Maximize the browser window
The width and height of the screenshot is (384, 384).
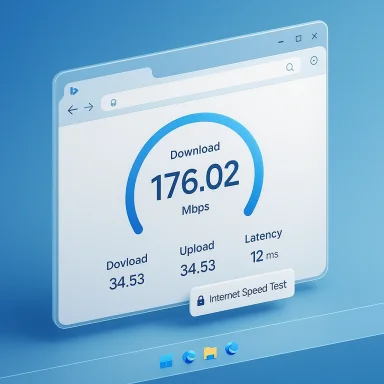tap(298, 38)
